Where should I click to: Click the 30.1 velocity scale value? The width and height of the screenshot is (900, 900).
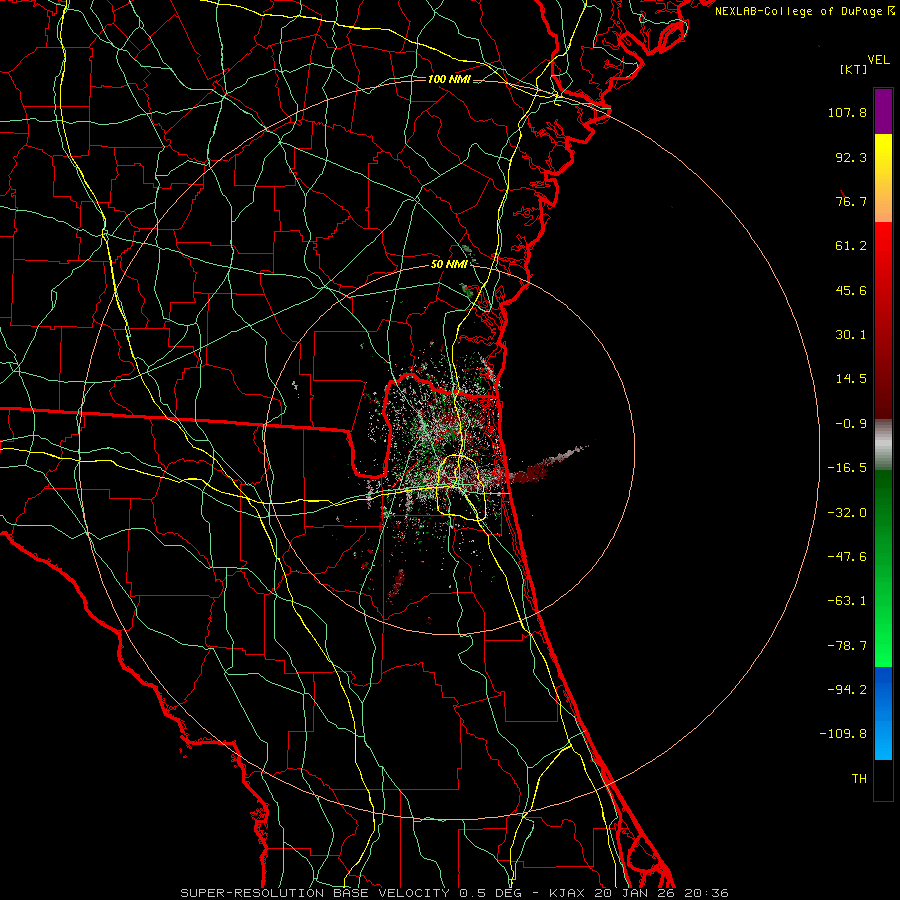(x=851, y=335)
